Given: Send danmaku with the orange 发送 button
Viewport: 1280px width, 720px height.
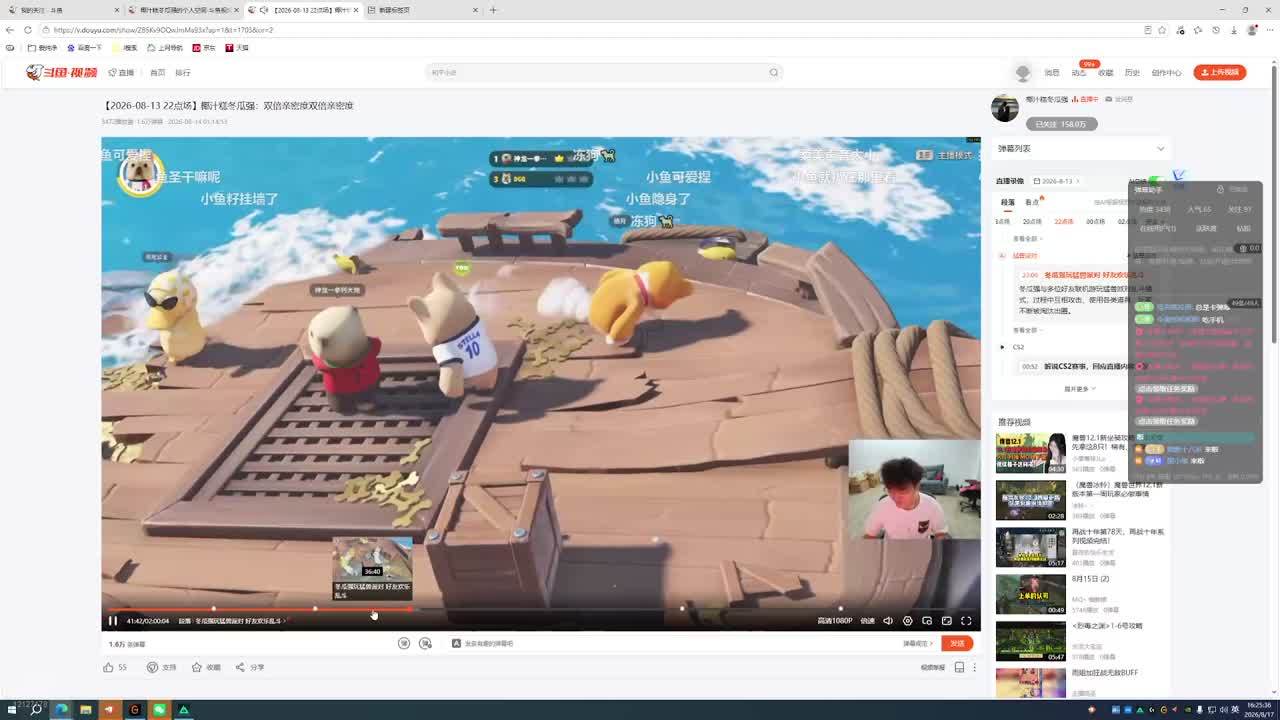Looking at the screenshot, I should click(957, 643).
